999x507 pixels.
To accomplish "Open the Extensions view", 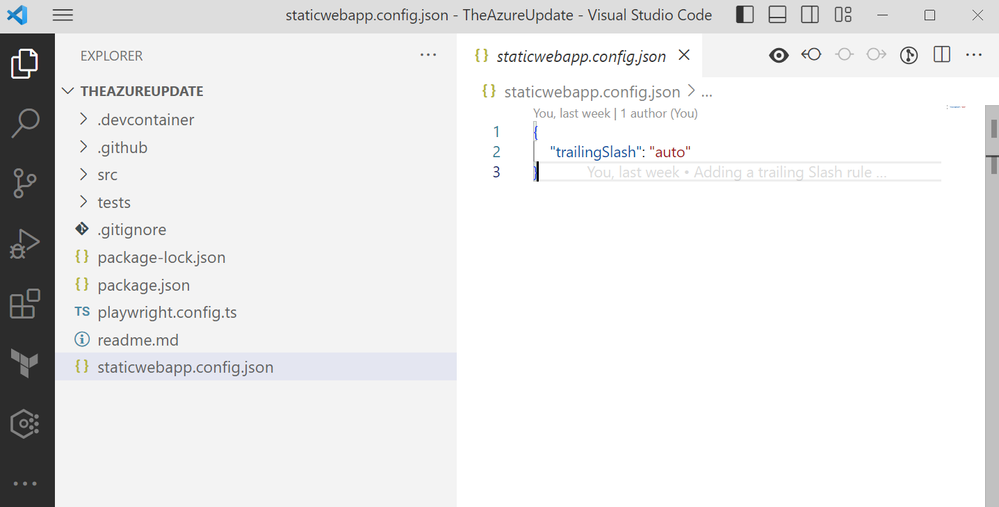I will click(25, 303).
